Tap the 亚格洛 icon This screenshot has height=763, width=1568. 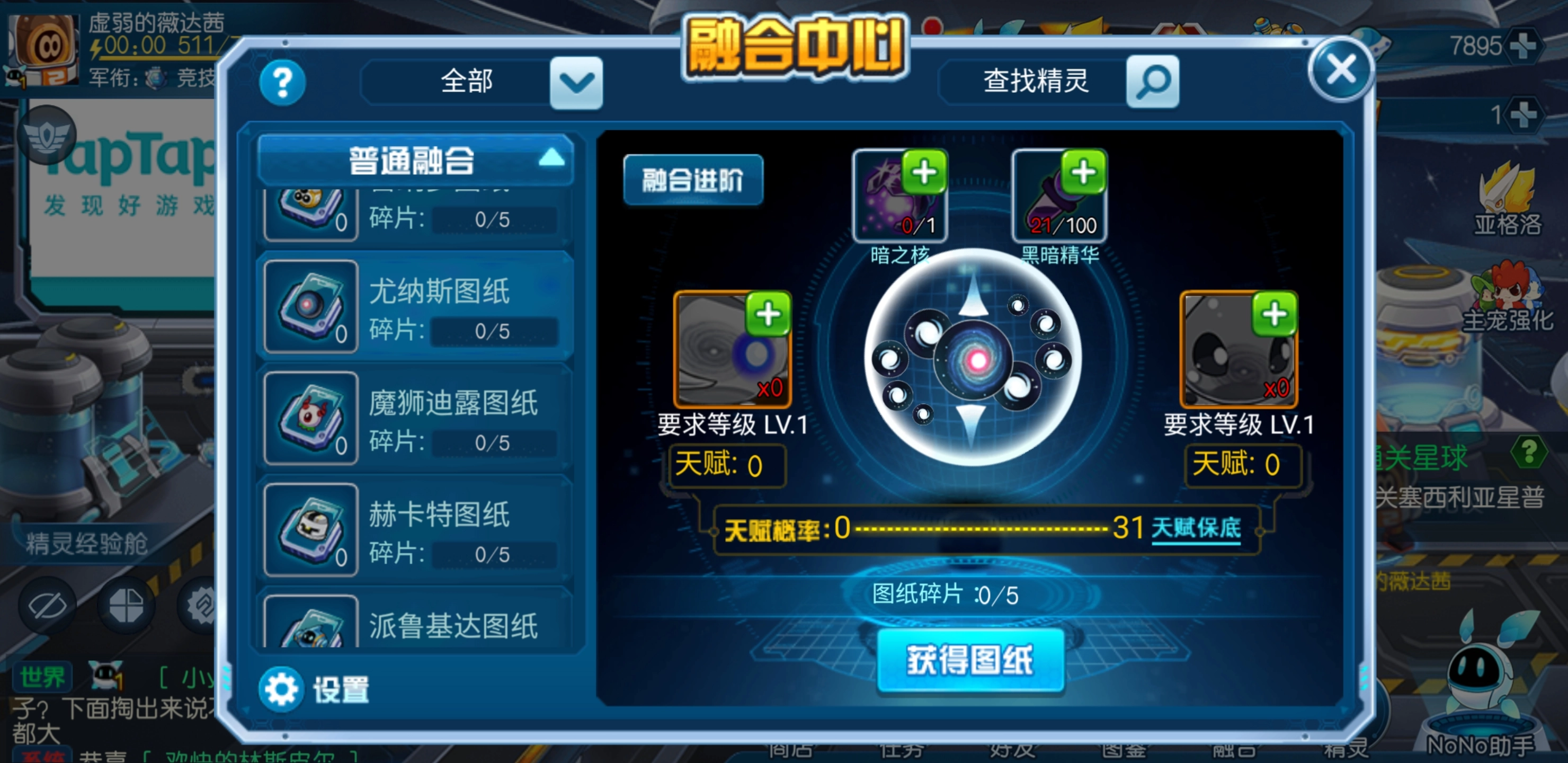coord(1508,198)
